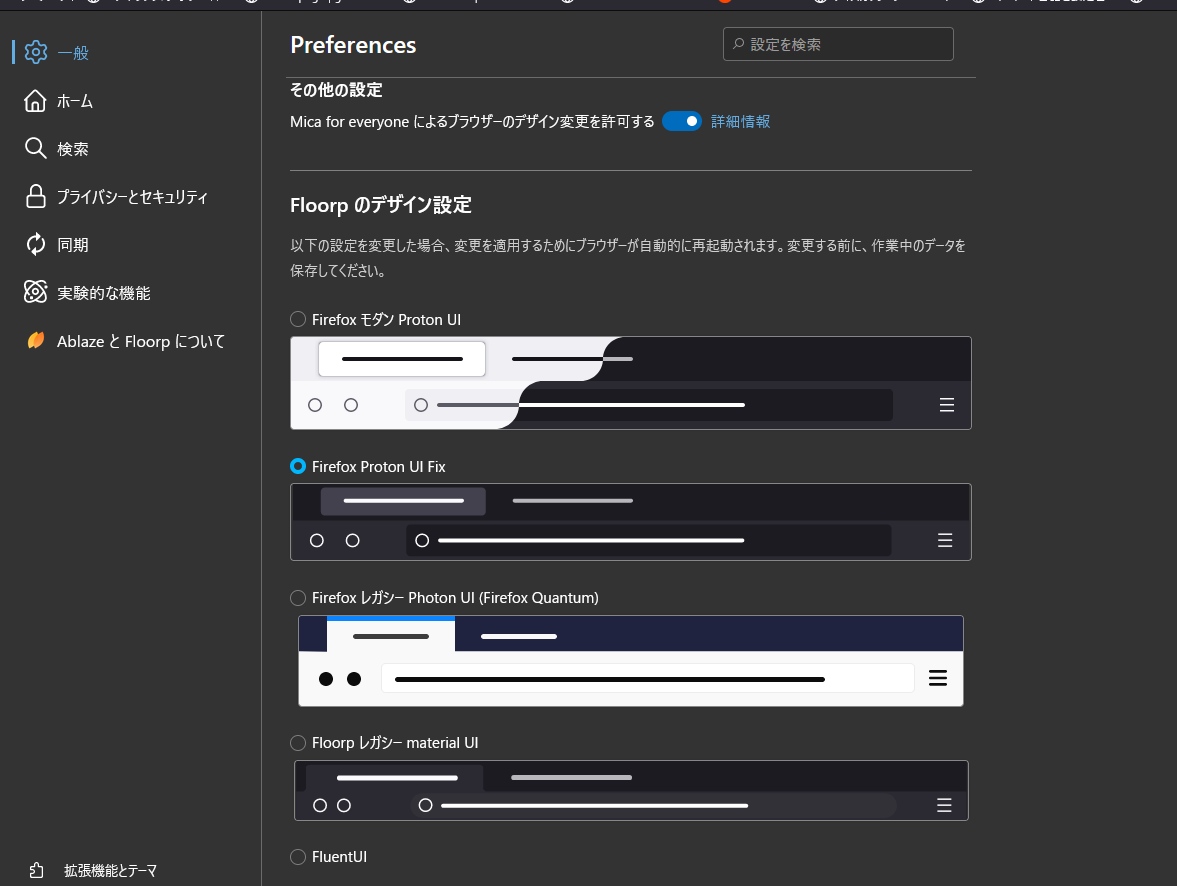Open プライバシーとセキュリティ settings

tap(130, 197)
